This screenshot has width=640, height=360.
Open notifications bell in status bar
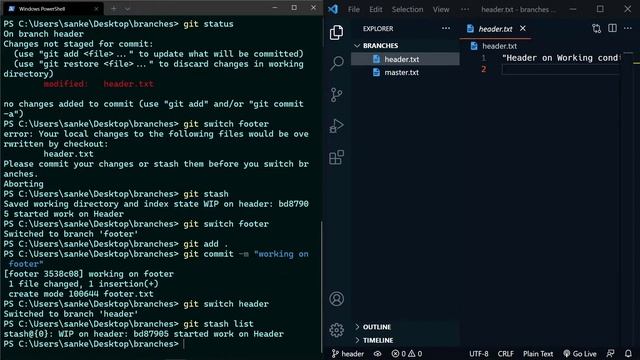pyautogui.click(x=628, y=353)
